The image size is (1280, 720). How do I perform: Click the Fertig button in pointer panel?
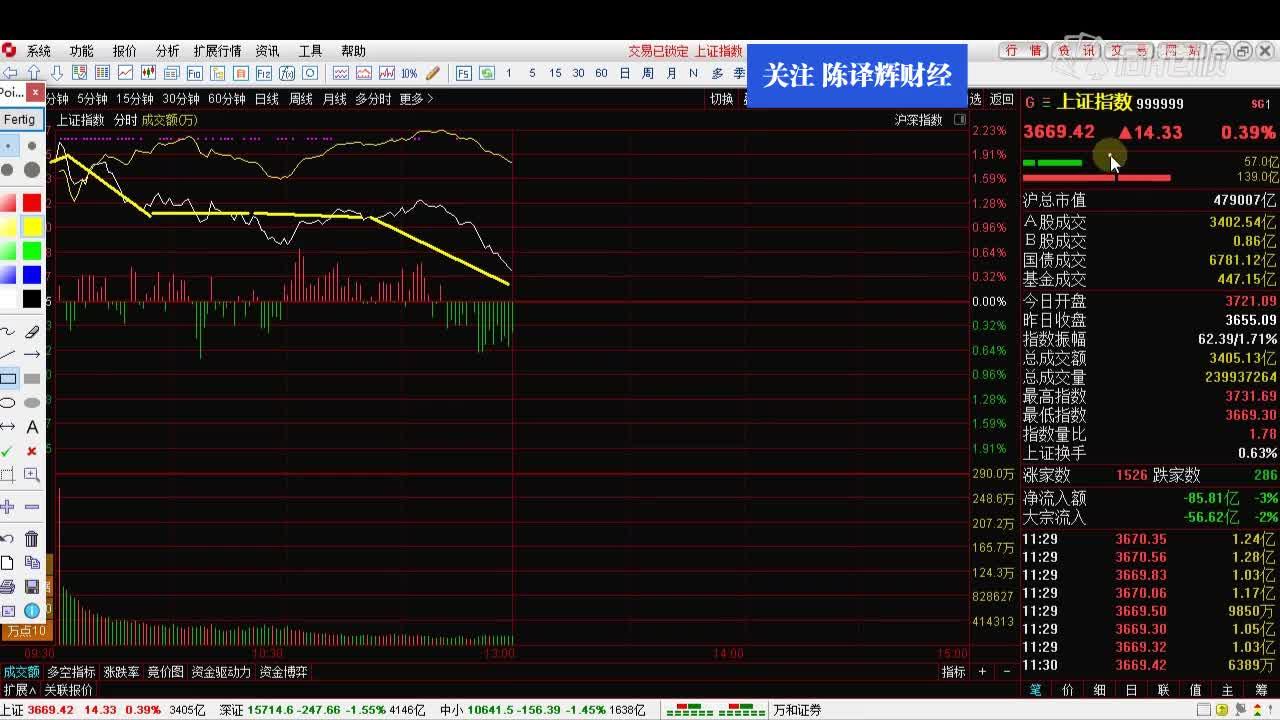[x=19, y=119]
